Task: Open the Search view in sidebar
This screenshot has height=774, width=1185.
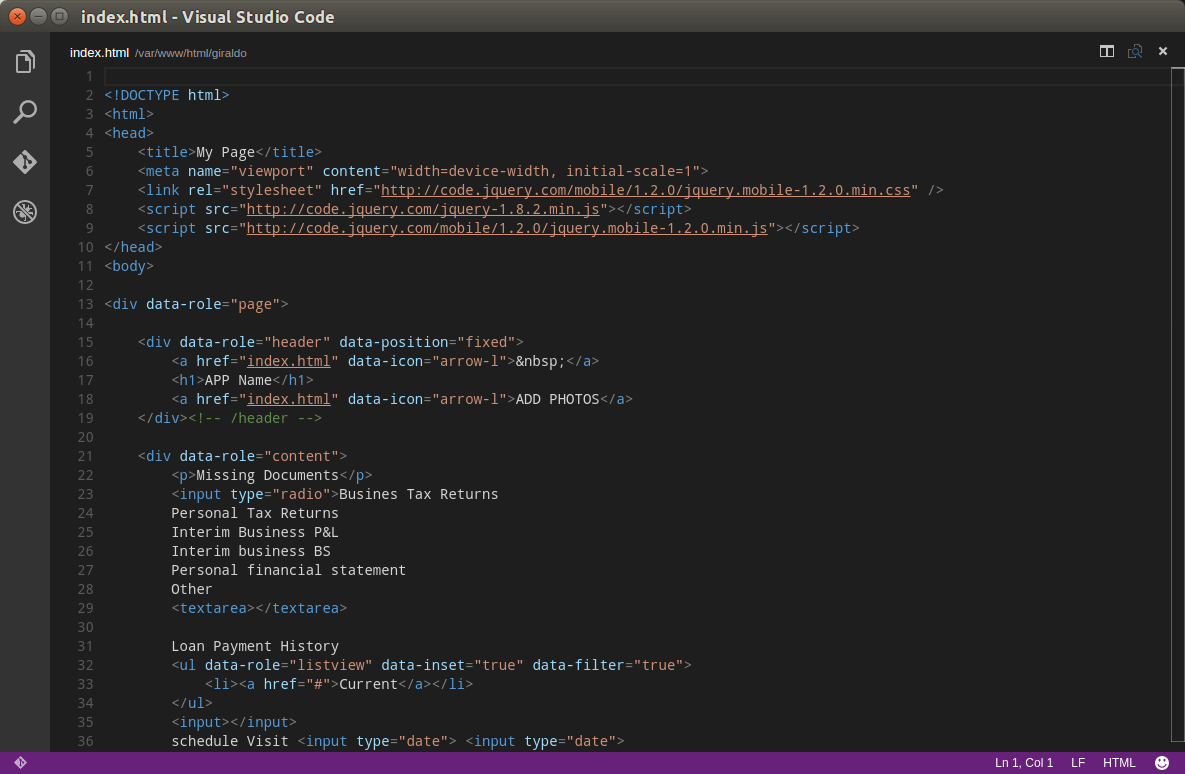Action: tap(25, 112)
